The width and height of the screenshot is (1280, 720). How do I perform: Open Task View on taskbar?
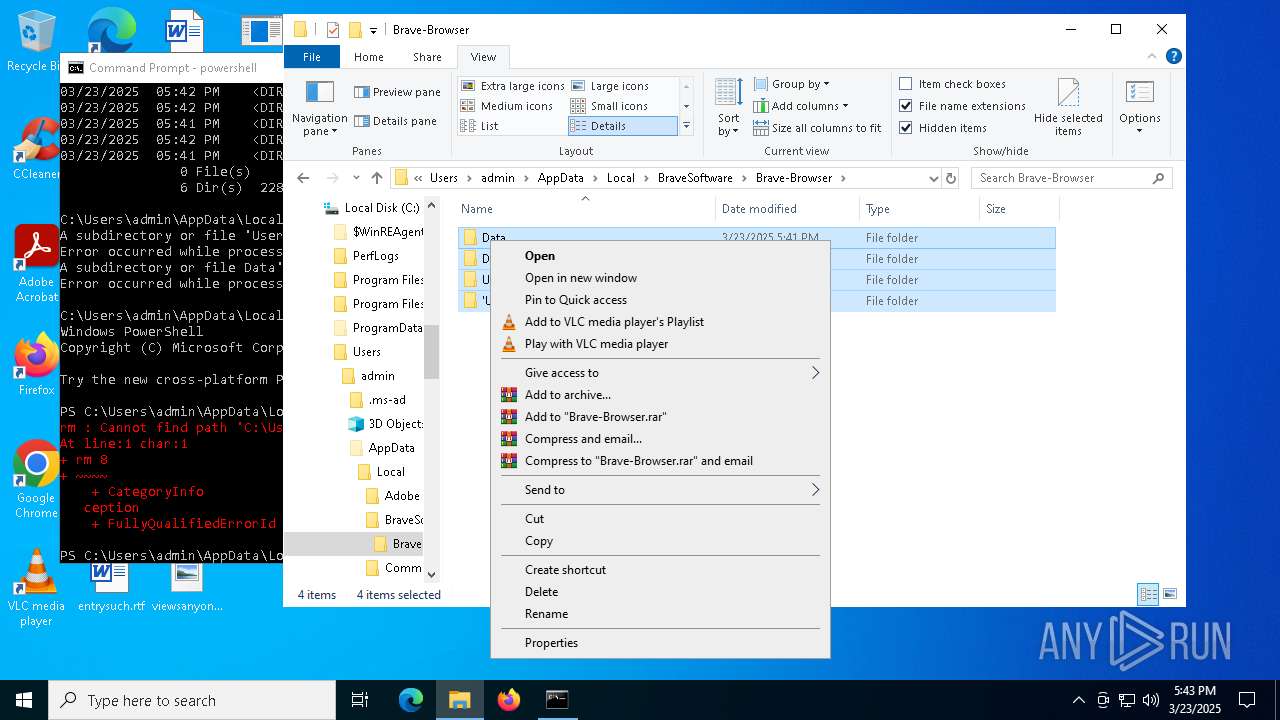pos(360,700)
